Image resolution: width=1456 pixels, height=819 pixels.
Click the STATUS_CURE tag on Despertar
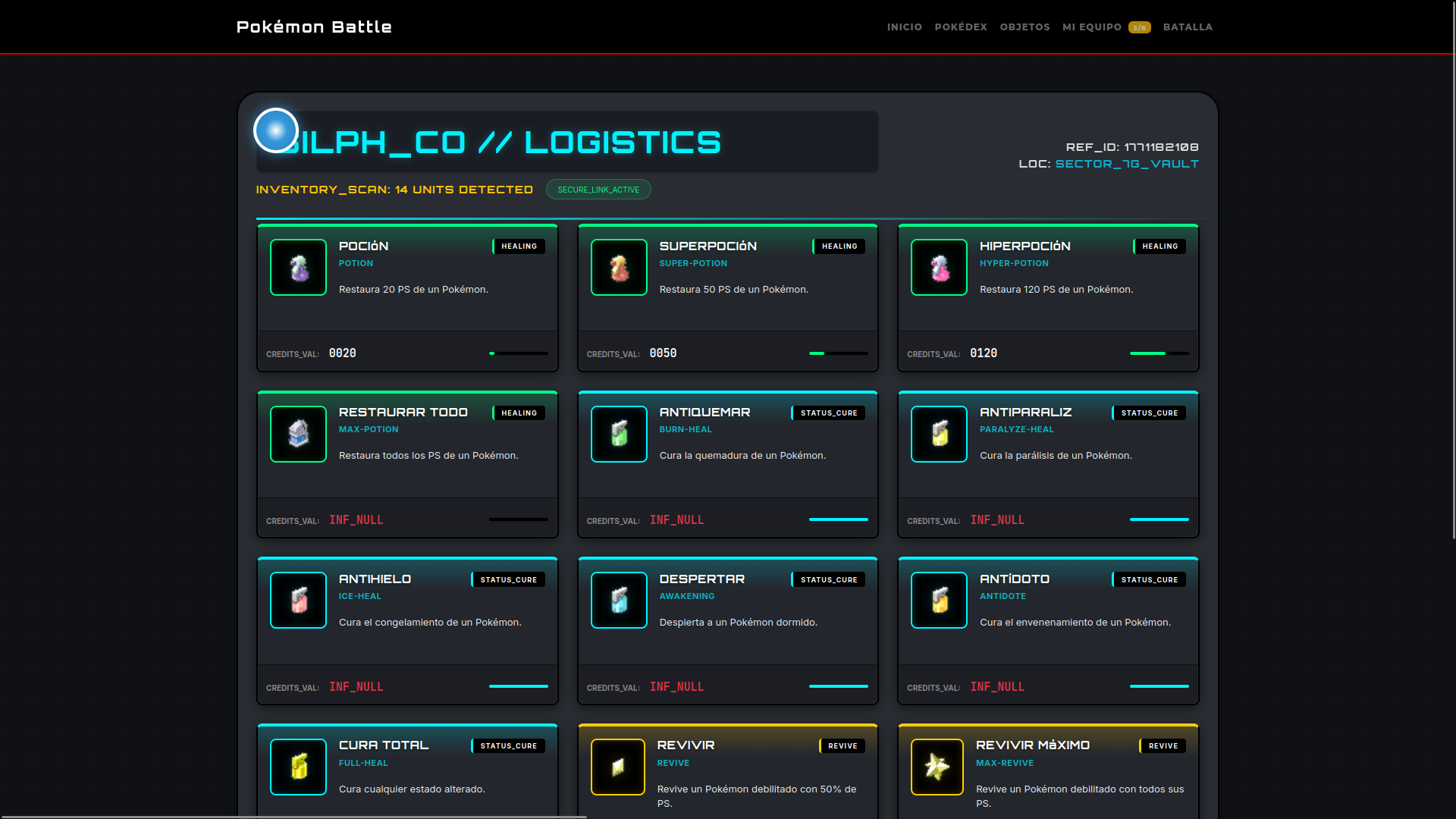point(829,580)
